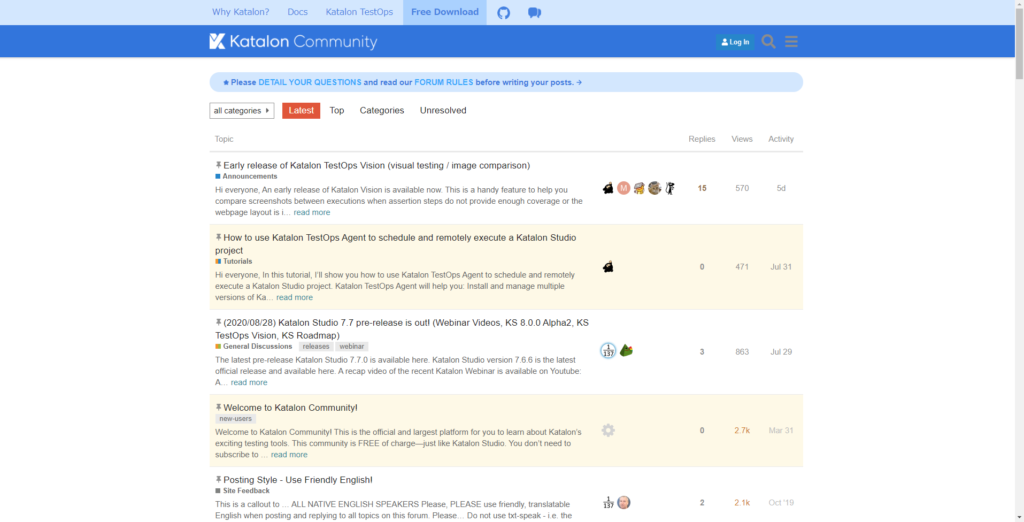
Task: Click the Katalon Community logo
Action: (x=293, y=42)
